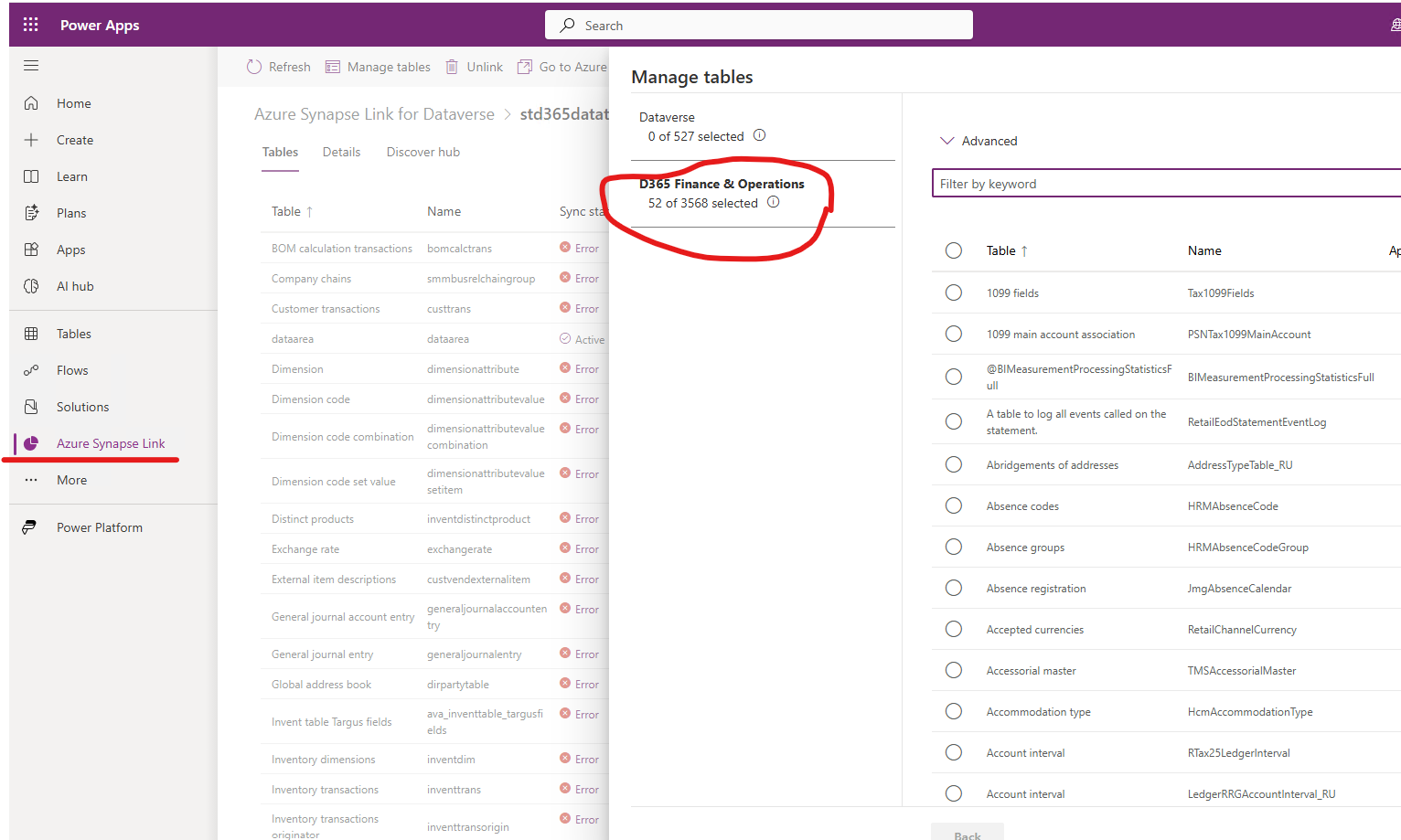Screen dimensions: 1401x840
Task: Click the Manage tables toolbar icon
Action: pyautogui.click(x=333, y=67)
